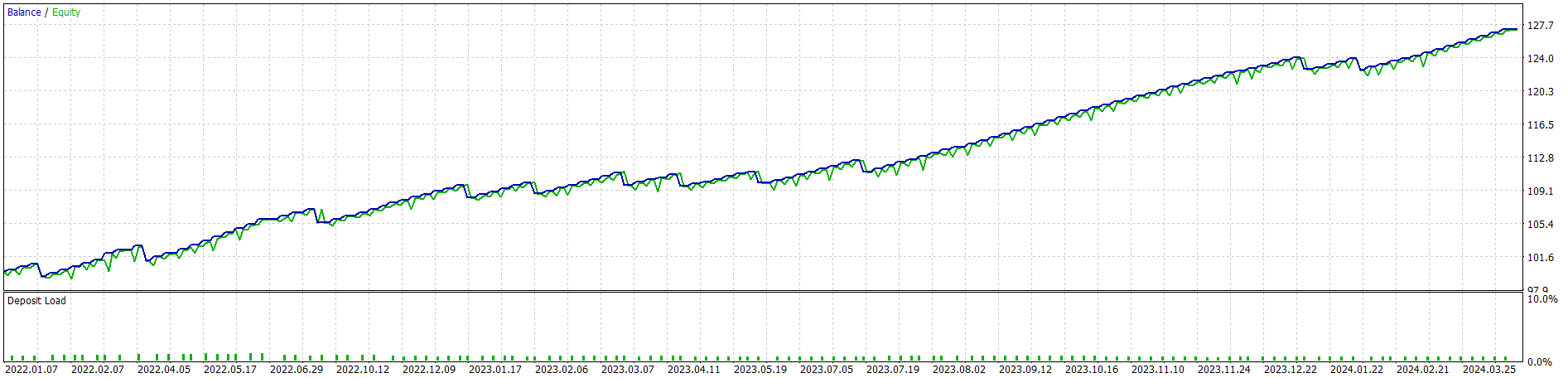Select the 2022.02.07 date label
This screenshot has width=1568, height=378.
(x=98, y=370)
